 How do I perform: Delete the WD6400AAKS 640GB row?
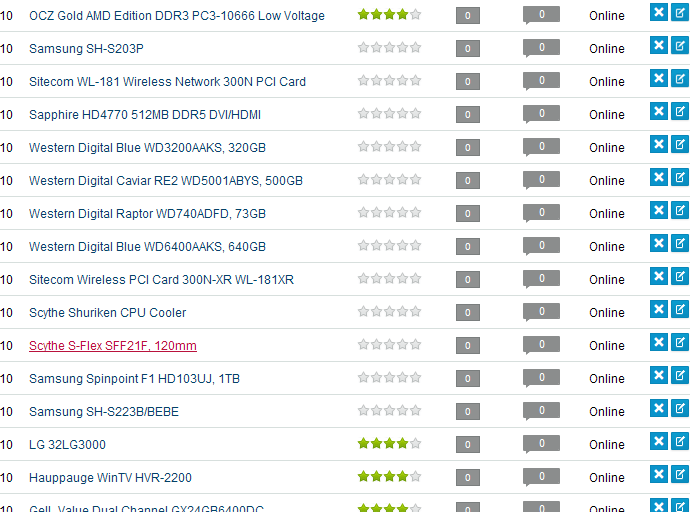tap(659, 243)
